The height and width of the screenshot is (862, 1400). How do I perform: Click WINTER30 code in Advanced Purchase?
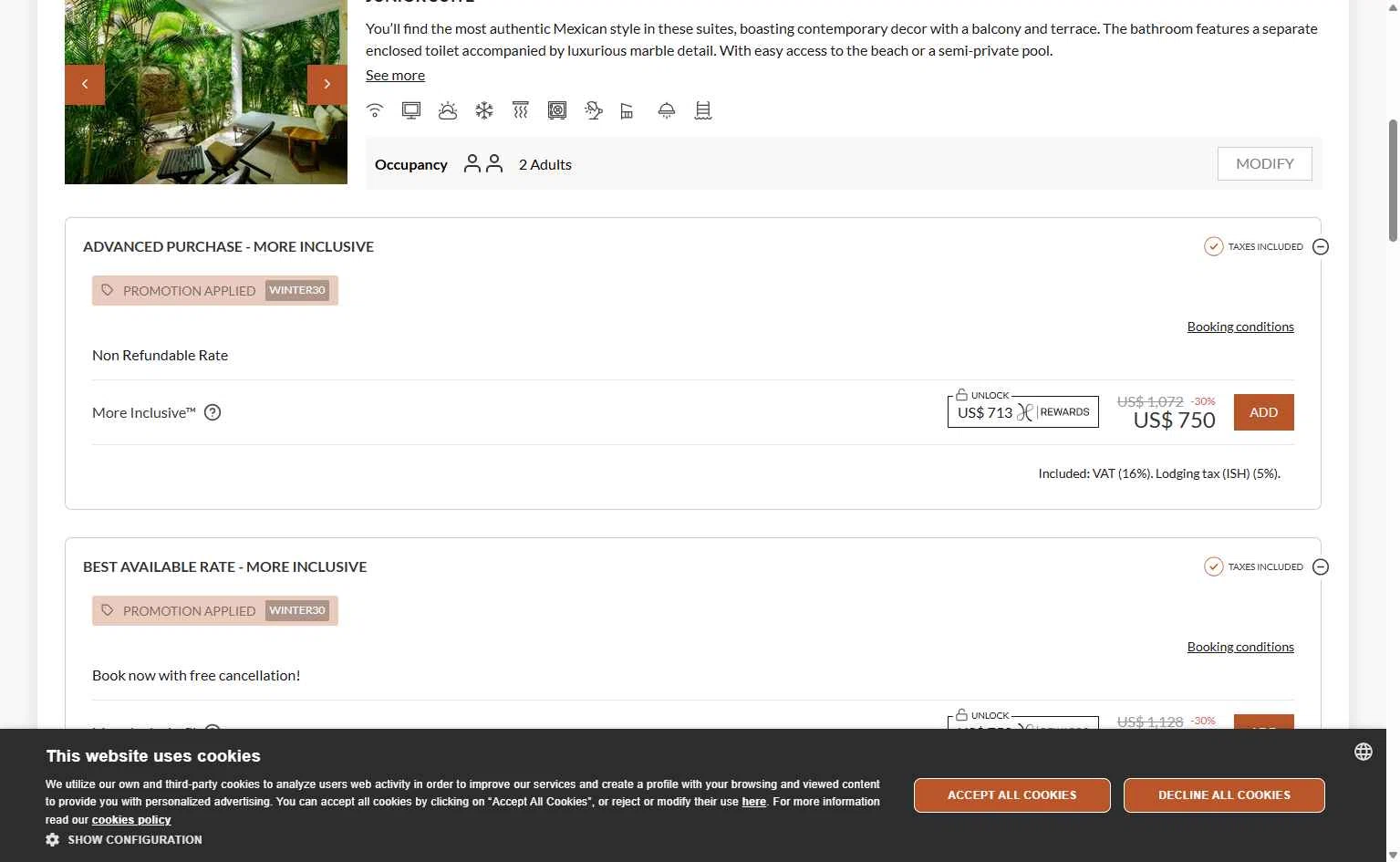click(297, 290)
